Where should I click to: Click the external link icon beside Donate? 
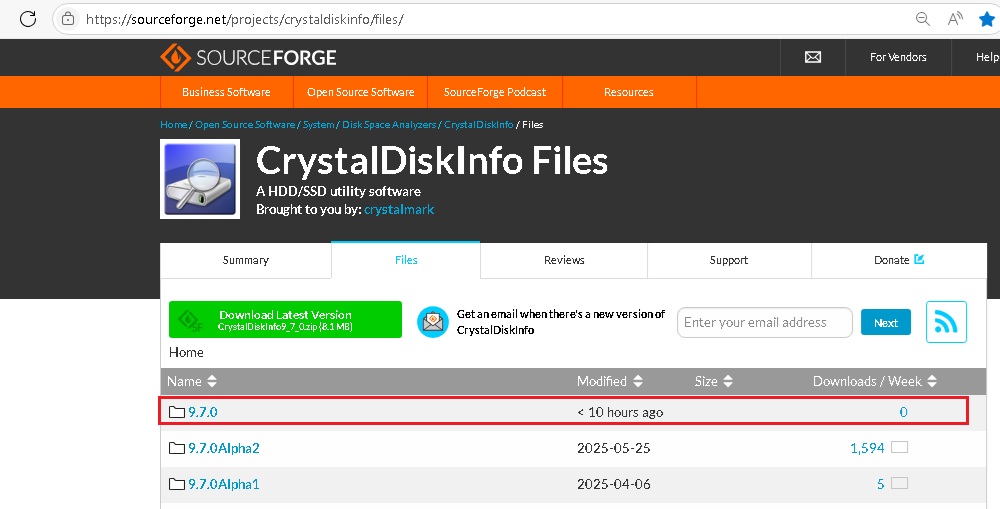point(919,259)
